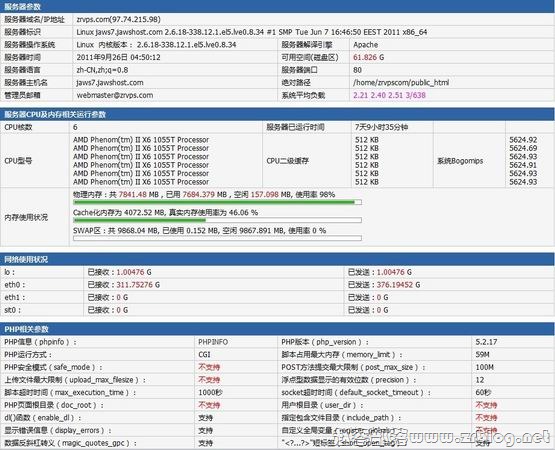Click the Bogomips value 5624.92
Screen dimensions: 555x450
point(523,140)
